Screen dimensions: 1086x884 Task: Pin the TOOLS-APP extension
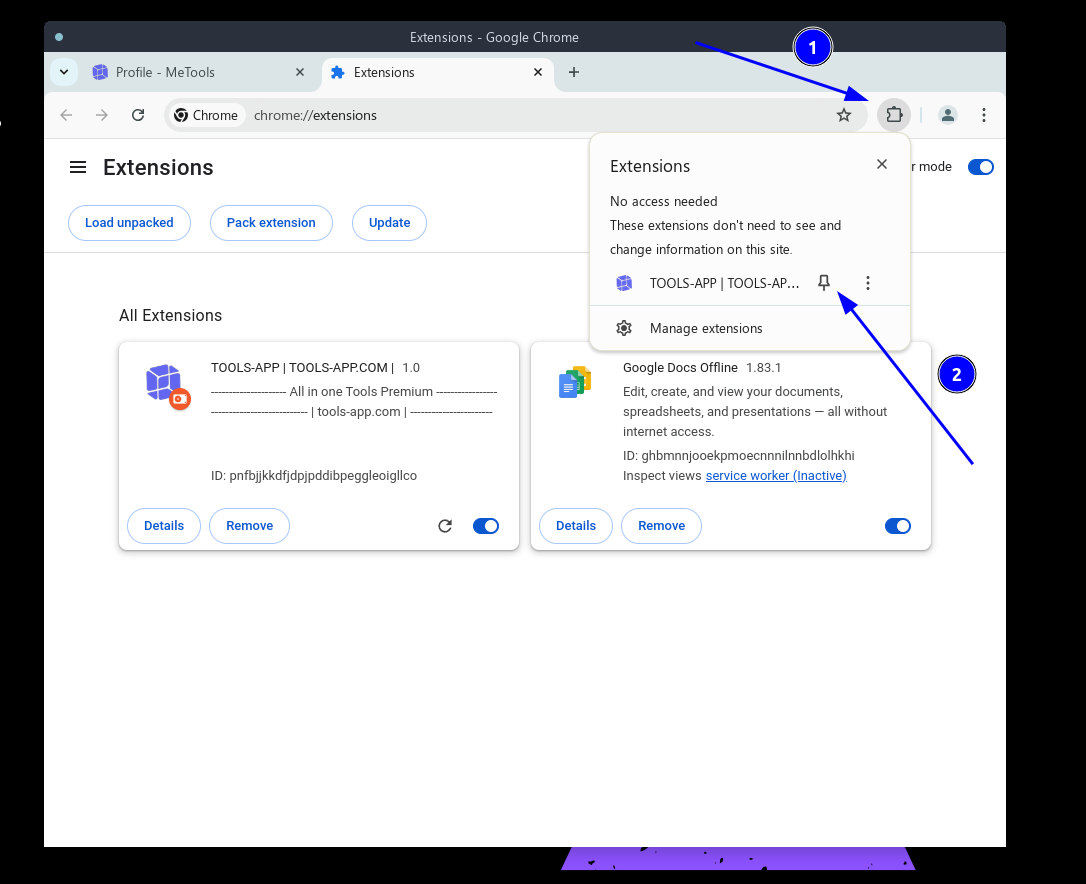[824, 283]
